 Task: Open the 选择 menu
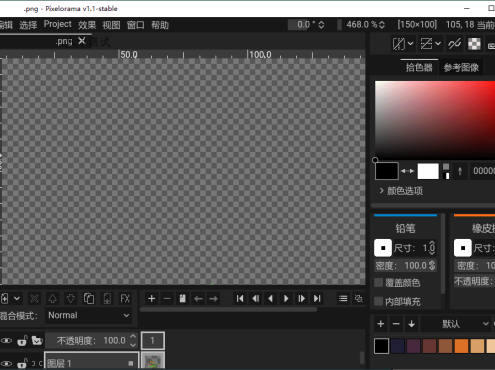[x=28, y=25]
